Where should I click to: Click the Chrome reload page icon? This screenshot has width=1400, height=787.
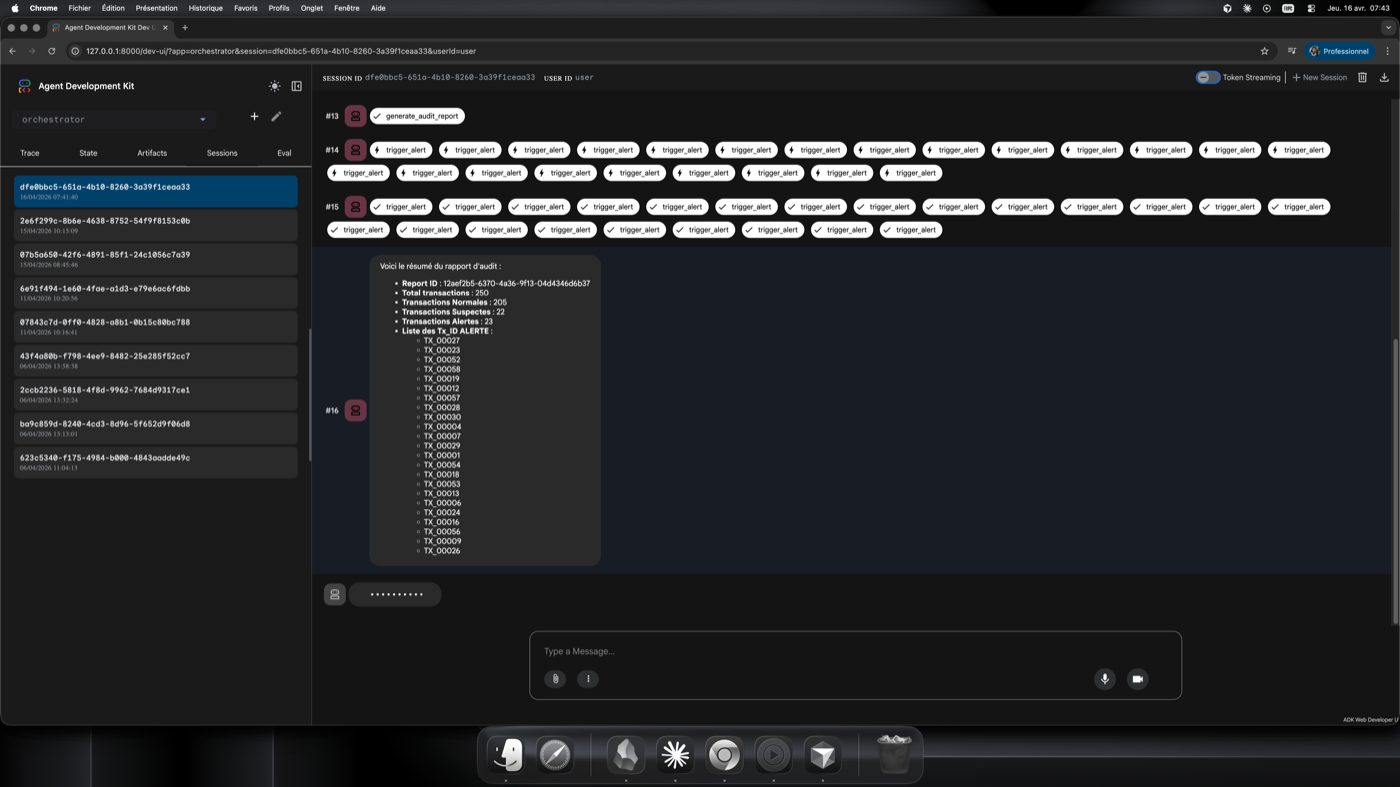click(x=52, y=51)
